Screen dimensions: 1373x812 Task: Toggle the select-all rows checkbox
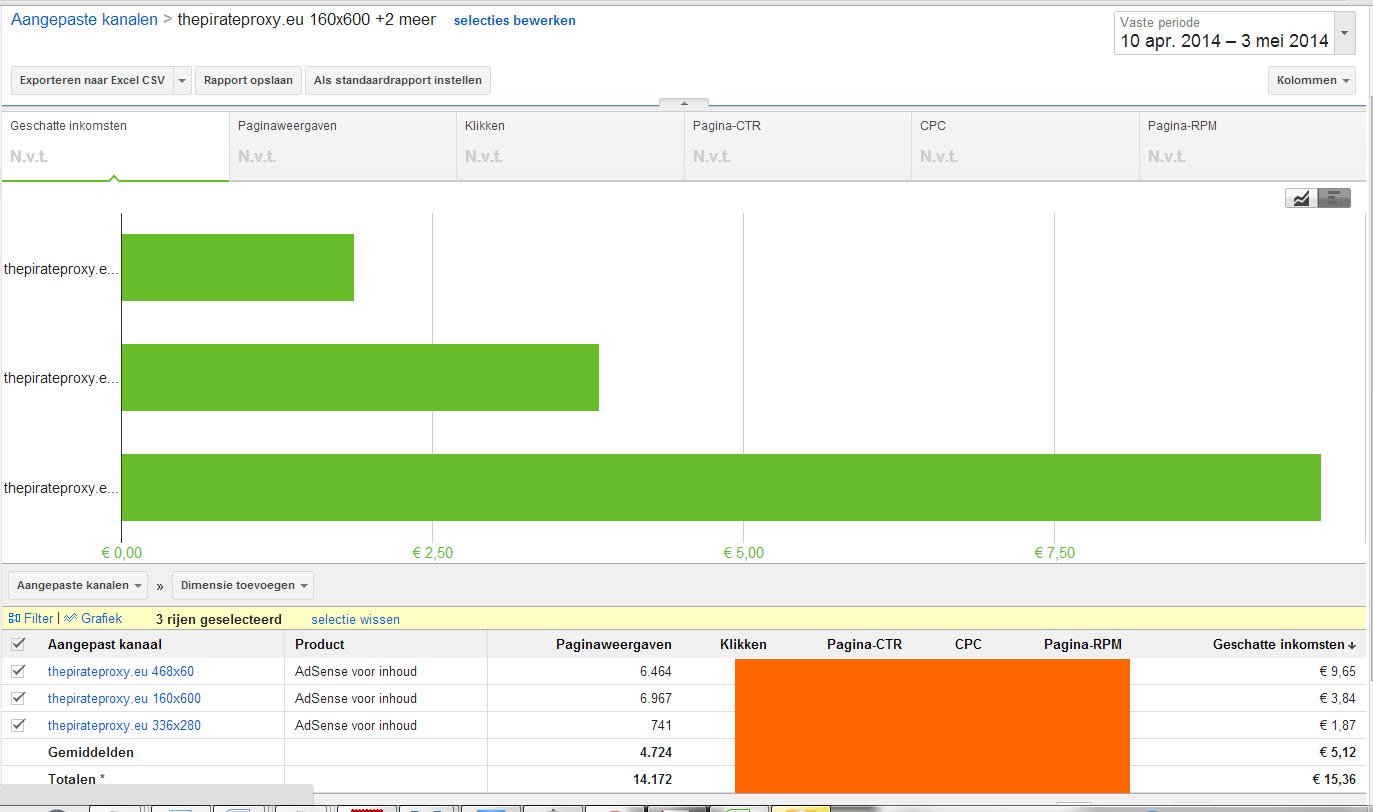pos(18,644)
